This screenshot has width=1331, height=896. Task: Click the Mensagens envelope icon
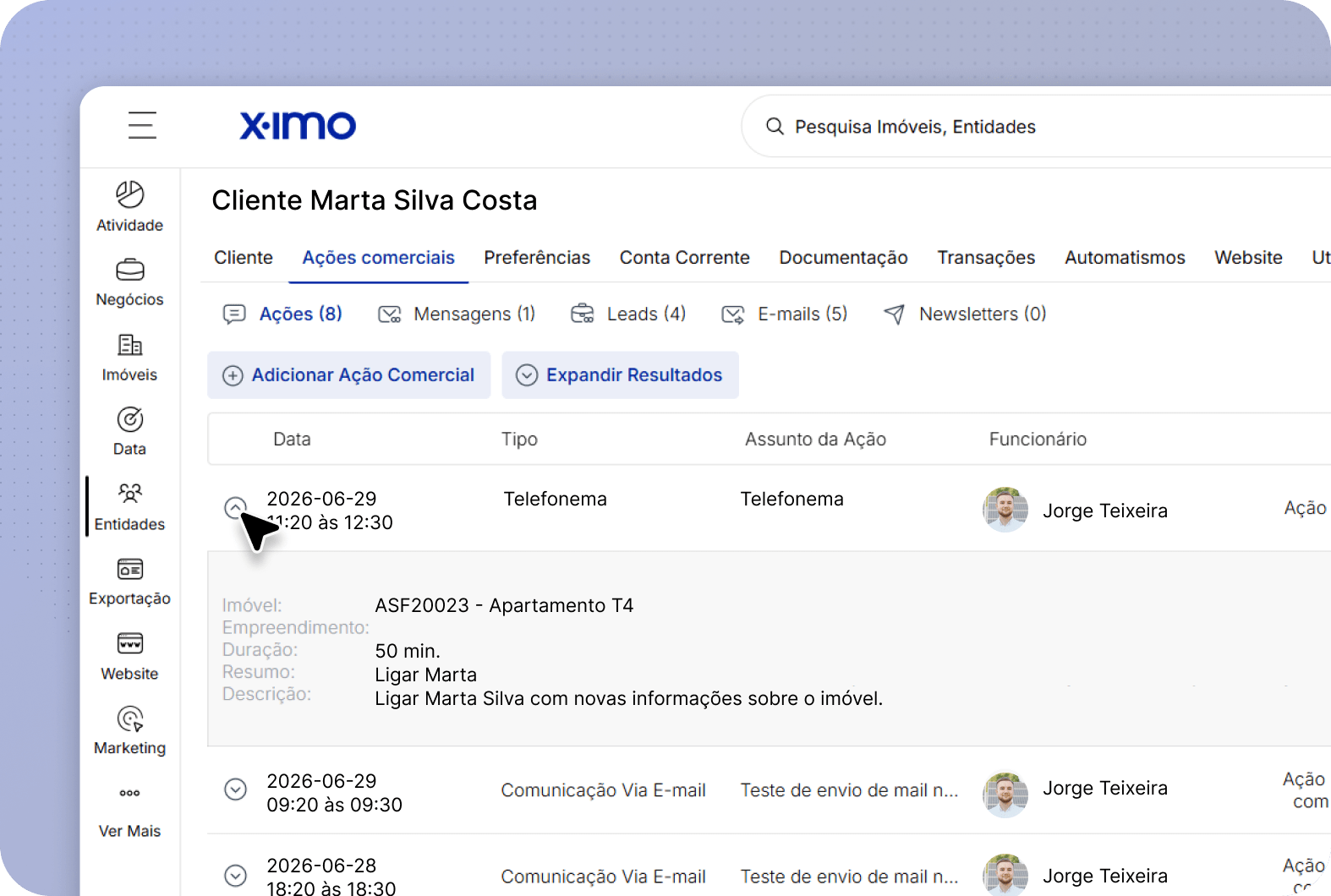tap(389, 314)
